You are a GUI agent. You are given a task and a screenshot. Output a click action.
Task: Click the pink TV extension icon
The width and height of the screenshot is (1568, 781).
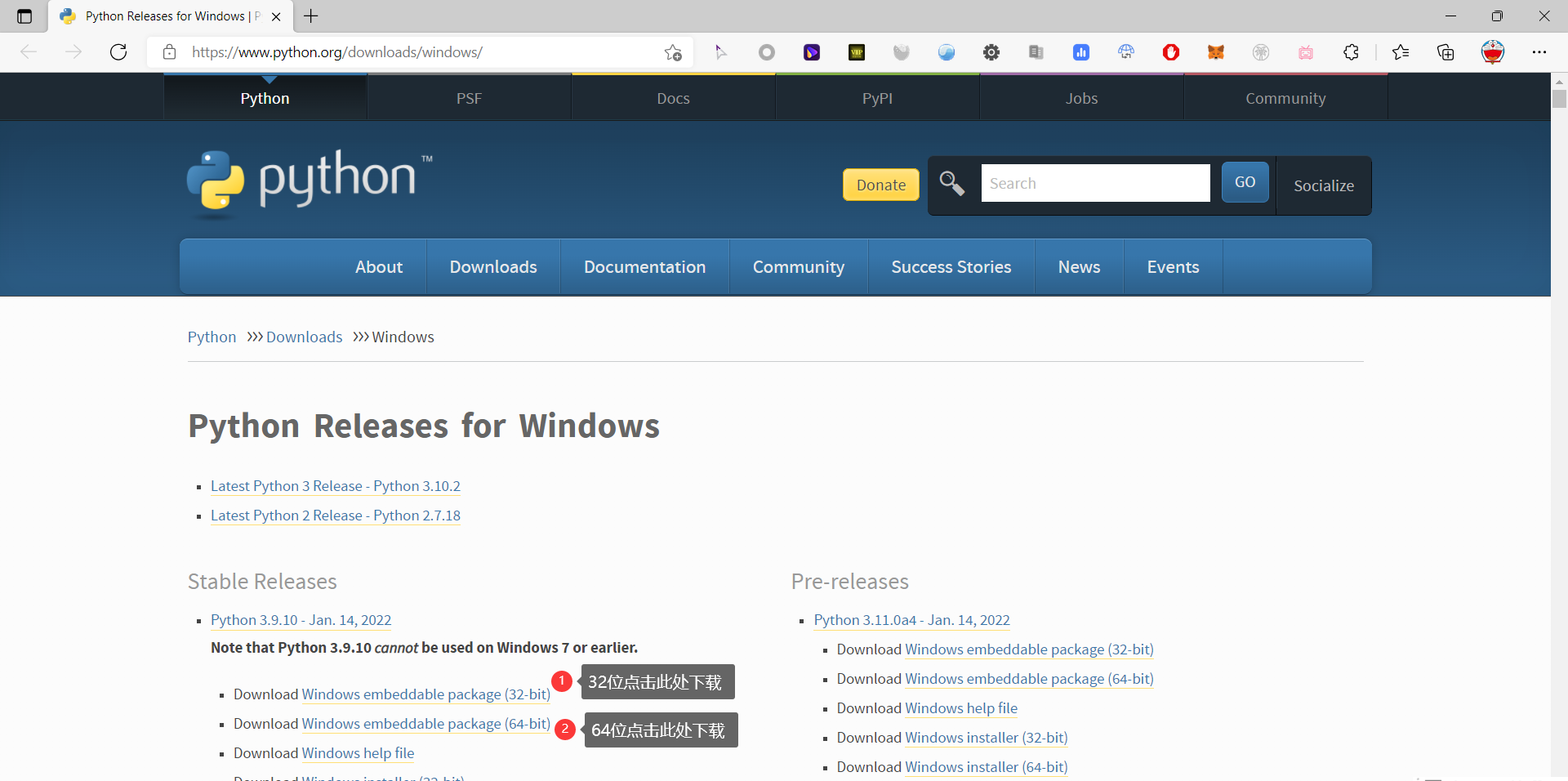tap(1306, 52)
